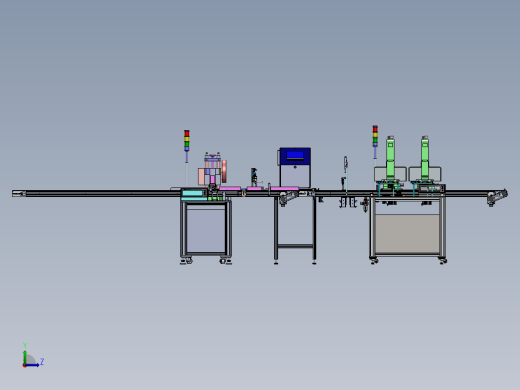Select the far left end of the conveyor

tap(19, 193)
